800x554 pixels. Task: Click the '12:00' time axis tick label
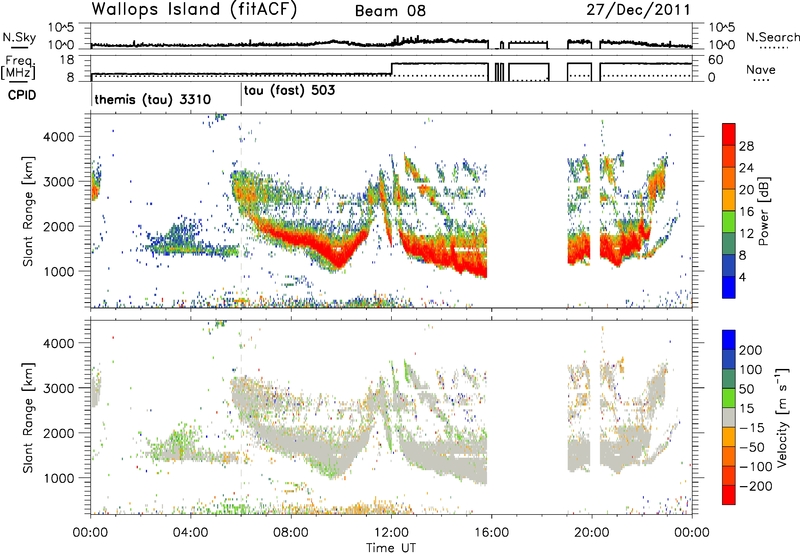[391, 533]
